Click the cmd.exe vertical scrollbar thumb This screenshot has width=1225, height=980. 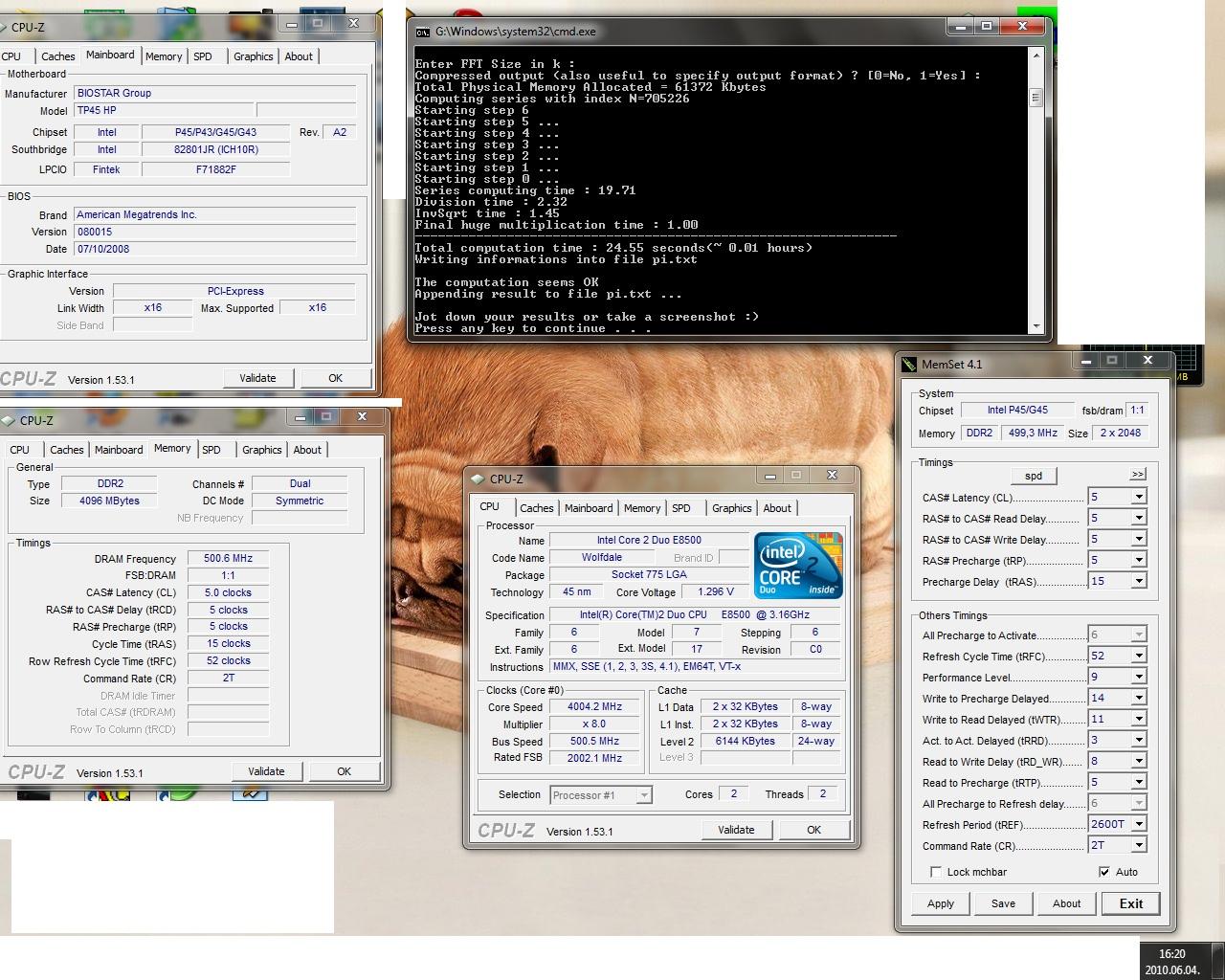[x=1035, y=98]
